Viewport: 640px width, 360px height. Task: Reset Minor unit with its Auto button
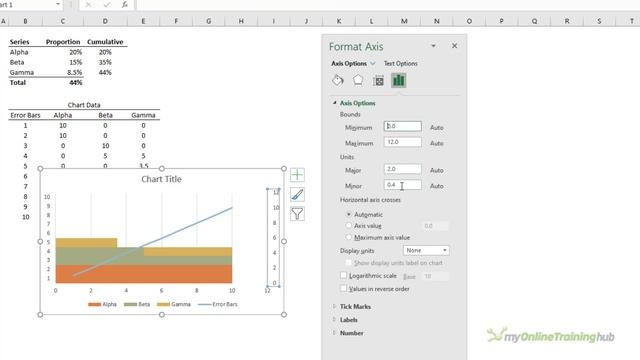pyautogui.click(x=436, y=186)
